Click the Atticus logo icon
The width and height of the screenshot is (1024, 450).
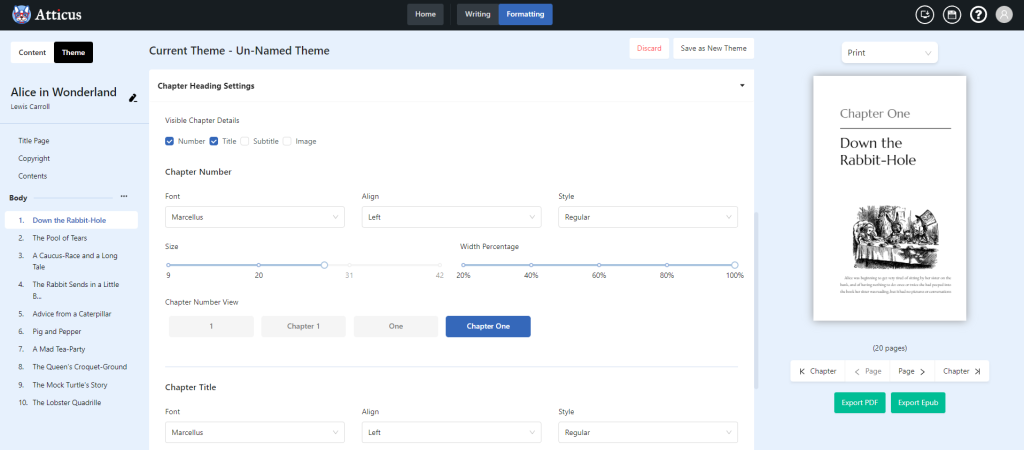22,14
